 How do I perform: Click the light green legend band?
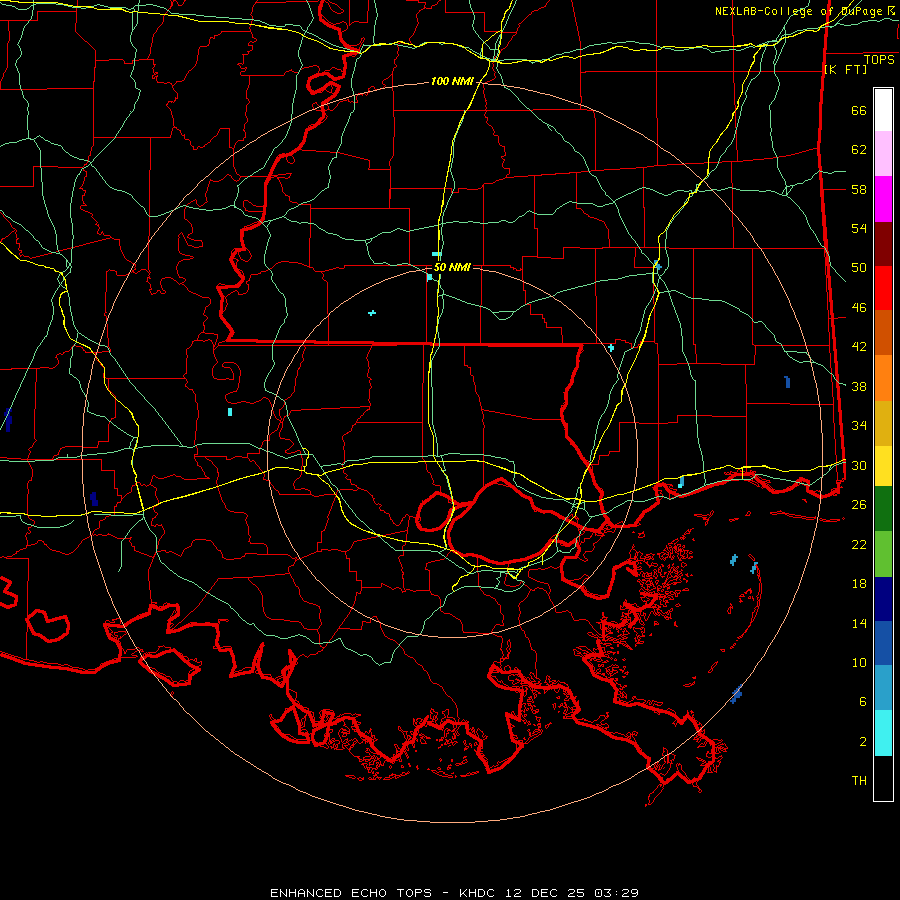click(x=883, y=554)
